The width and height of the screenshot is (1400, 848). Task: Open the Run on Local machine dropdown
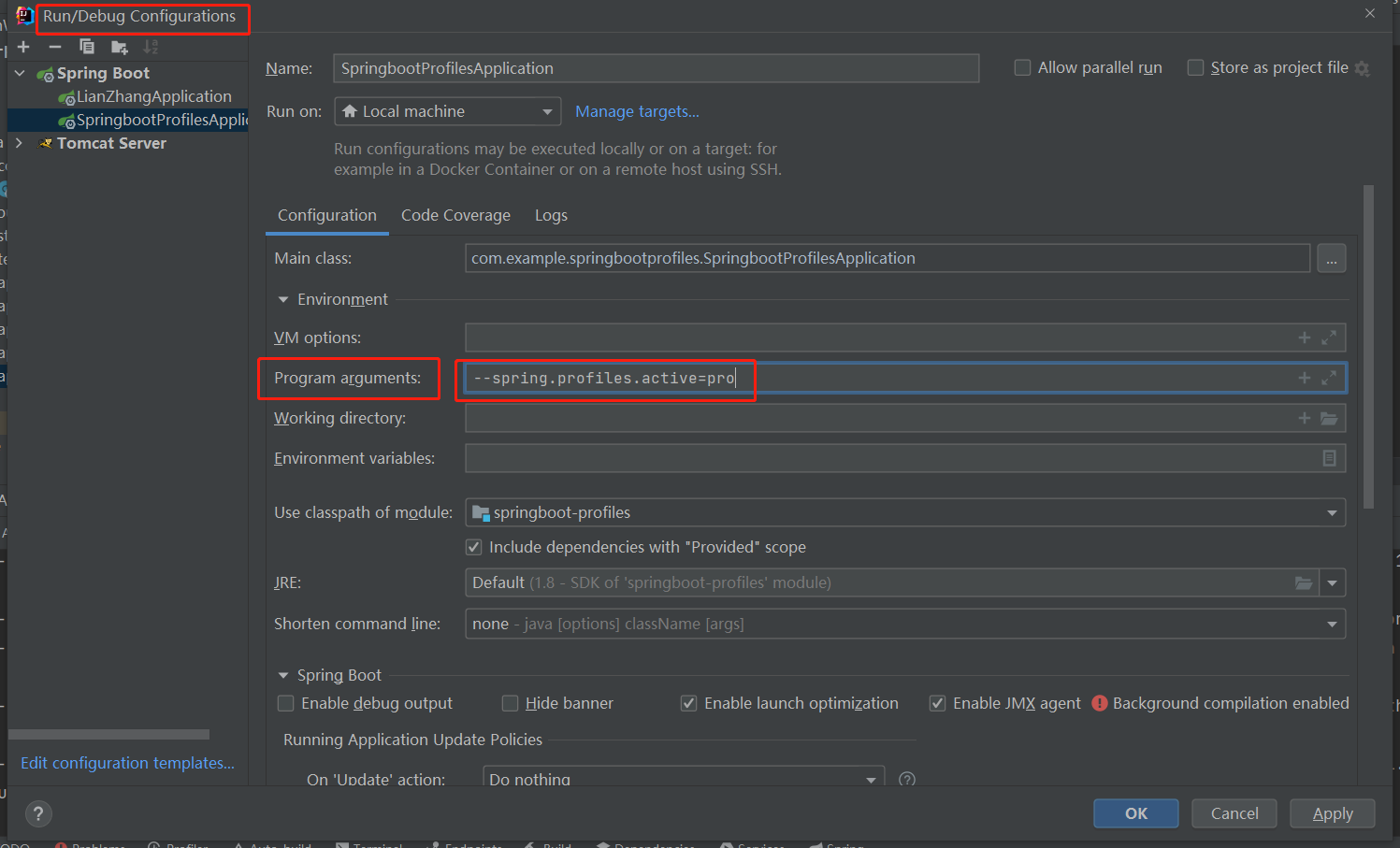pos(448,111)
